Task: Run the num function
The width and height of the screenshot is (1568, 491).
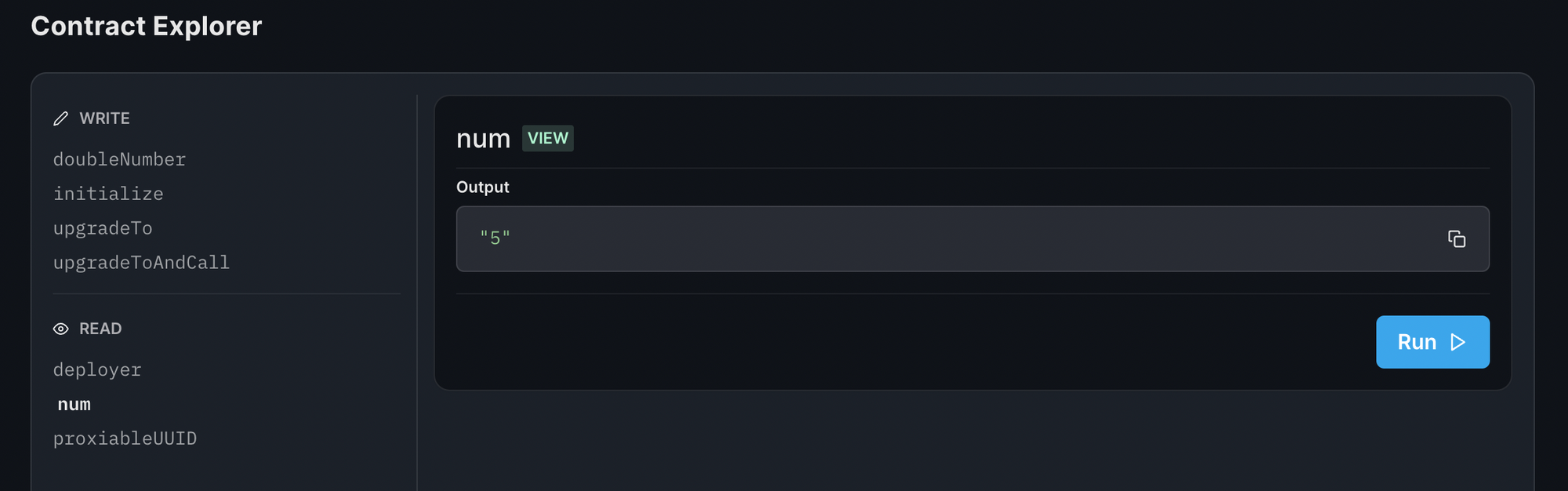Action: point(1432,342)
